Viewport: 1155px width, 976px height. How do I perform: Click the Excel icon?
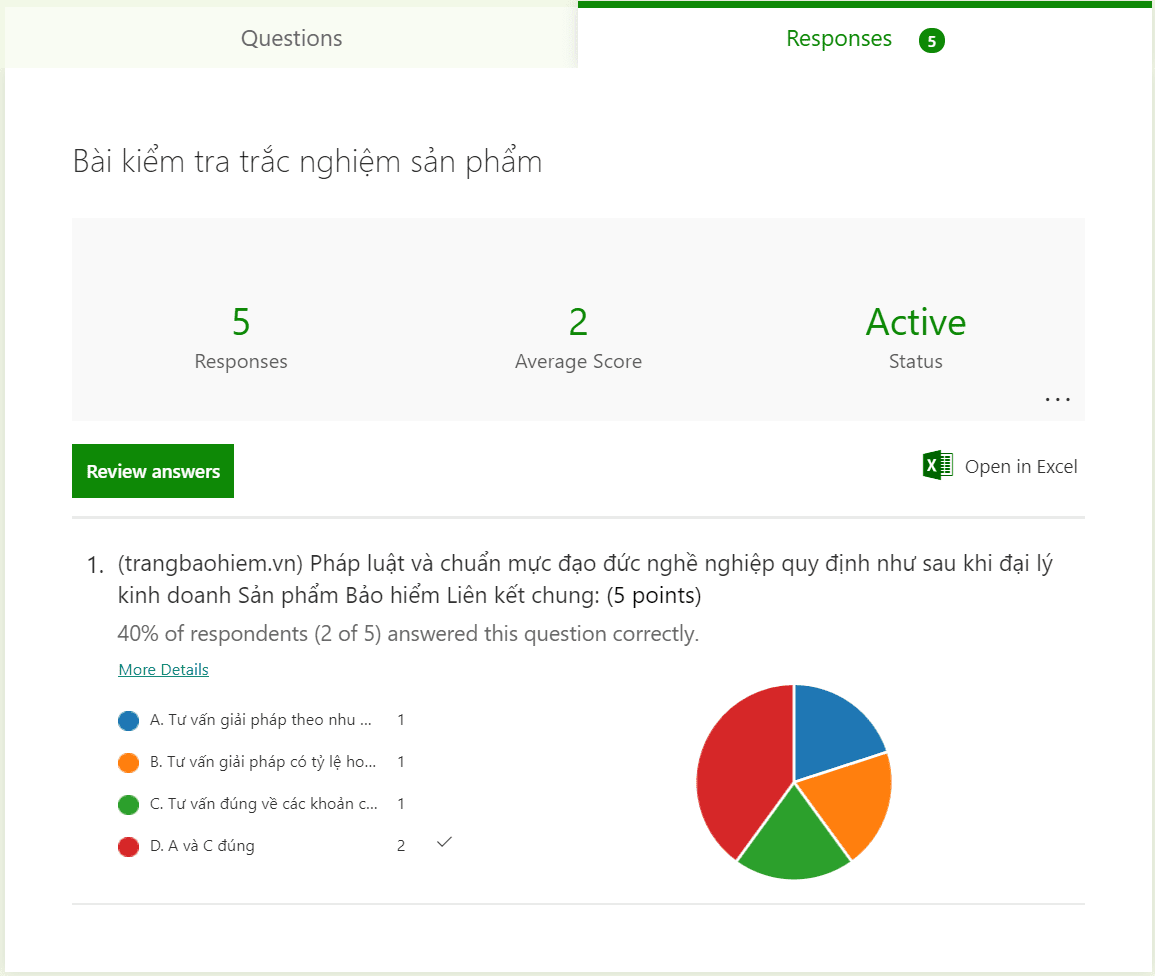tap(938, 466)
